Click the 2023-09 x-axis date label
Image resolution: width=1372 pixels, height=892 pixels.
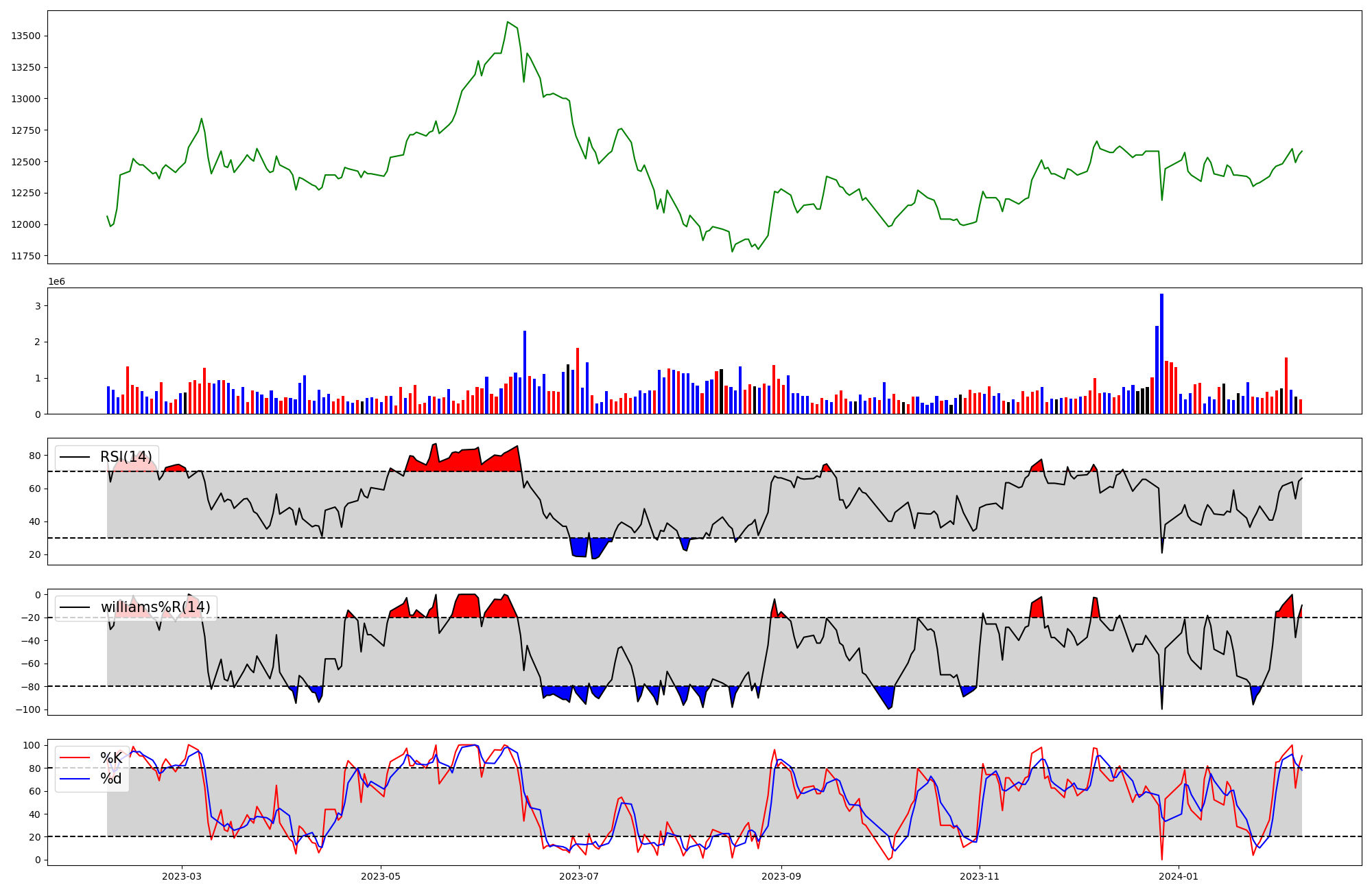tap(781, 876)
